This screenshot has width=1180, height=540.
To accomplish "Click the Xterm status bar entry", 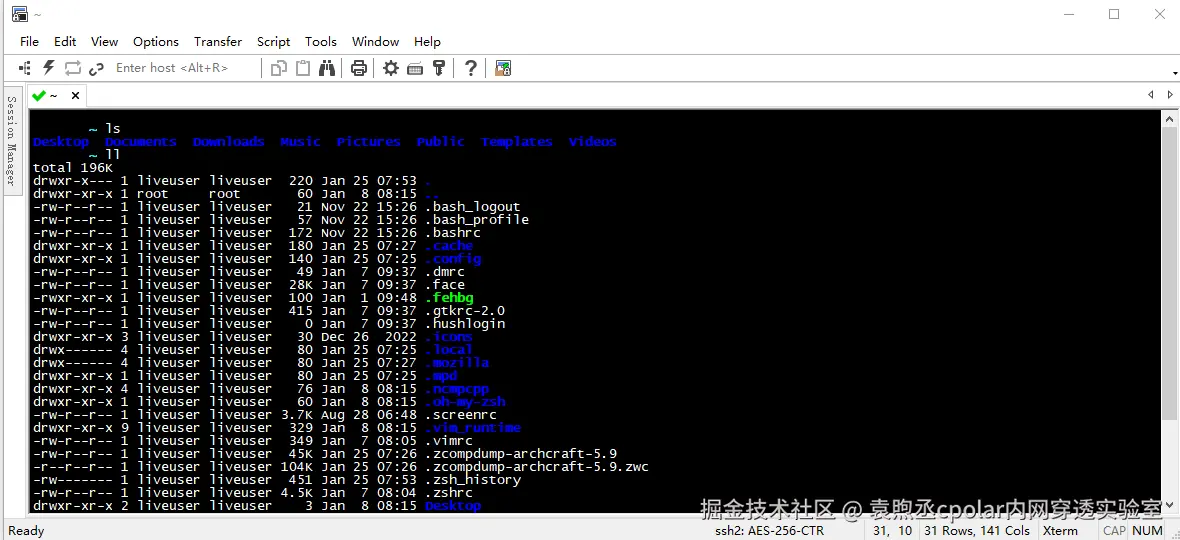I will (1060, 531).
